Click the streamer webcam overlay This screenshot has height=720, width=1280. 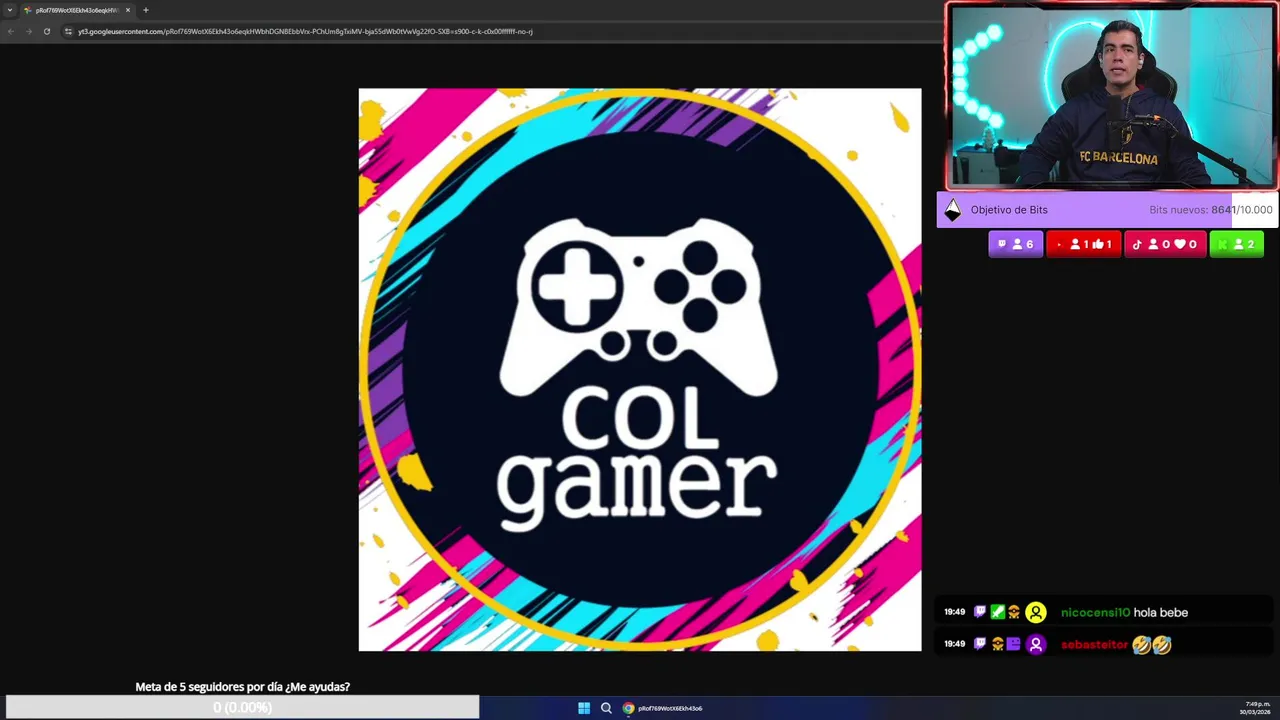[1112, 96]
